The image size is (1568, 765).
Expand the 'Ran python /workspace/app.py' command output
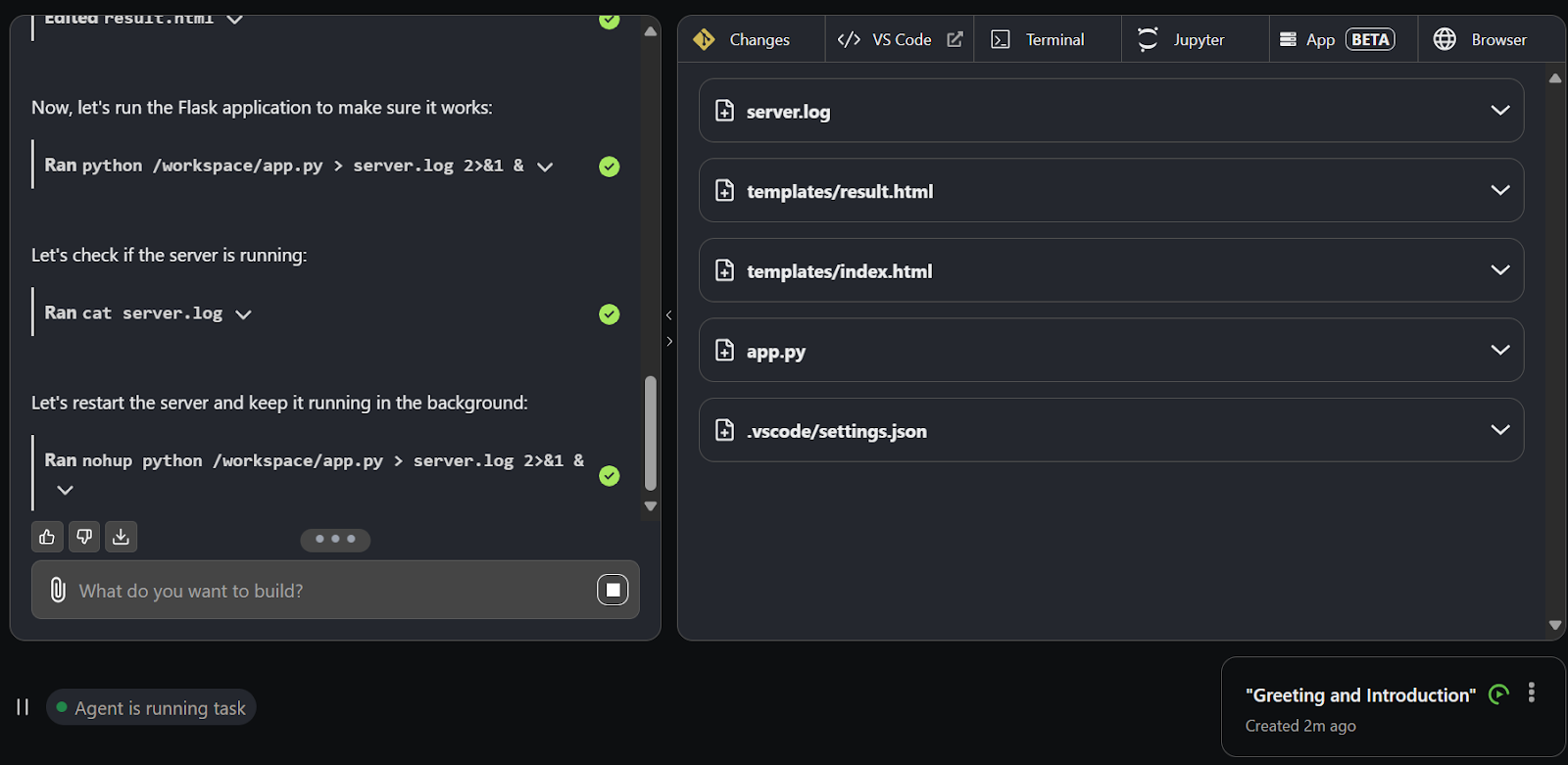(545, 167)
